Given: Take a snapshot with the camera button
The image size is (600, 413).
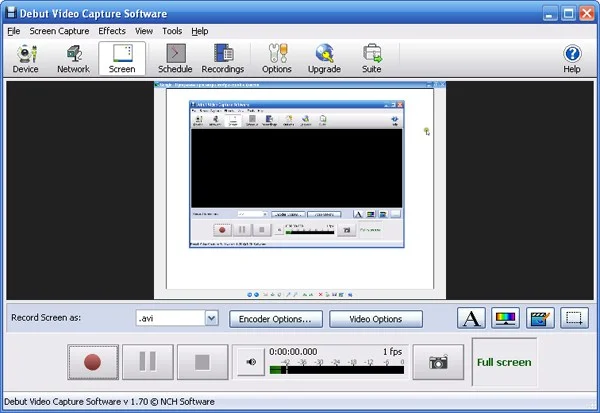Looking at the screenshot, I should point(438,362).
